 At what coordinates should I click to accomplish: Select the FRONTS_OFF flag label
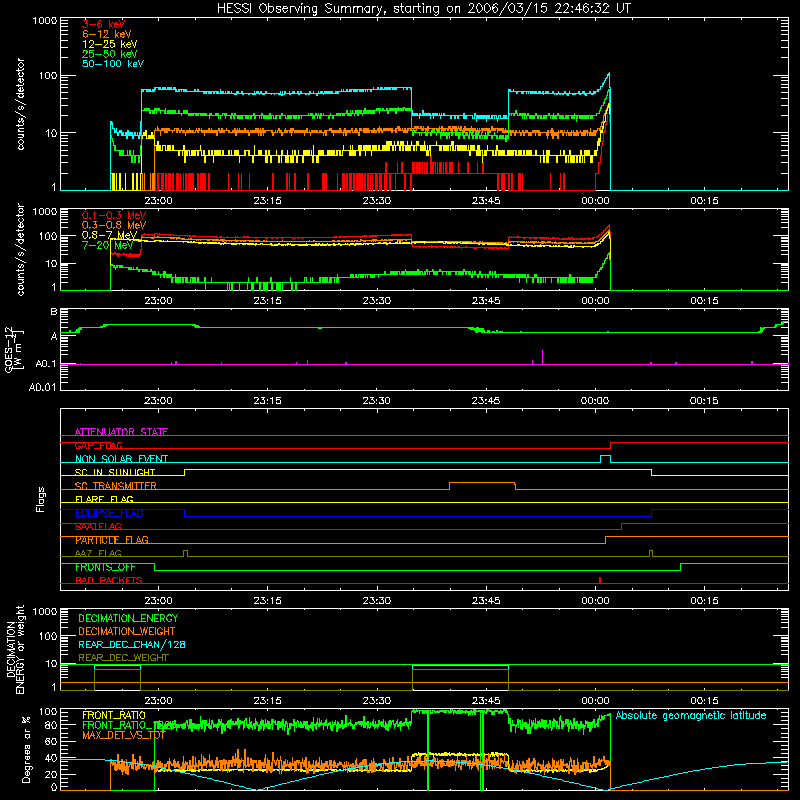click(105, 567)
